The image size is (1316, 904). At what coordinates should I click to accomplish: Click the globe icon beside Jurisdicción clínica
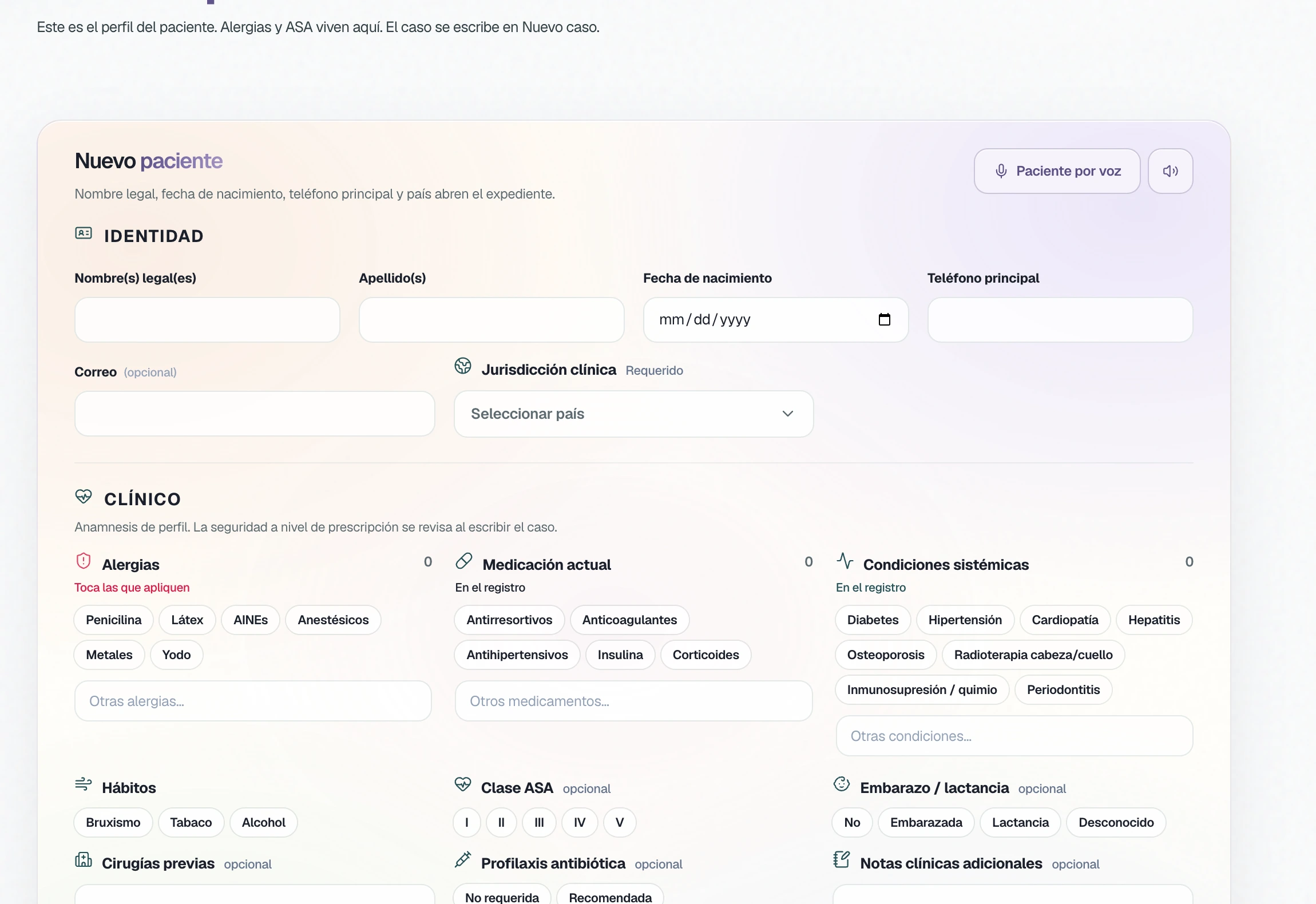pos(462,366)
